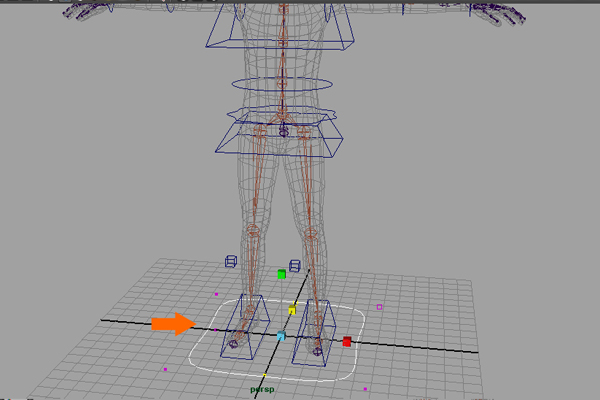
Task: Select the chest box control curve
Action: tap(280, 27)
